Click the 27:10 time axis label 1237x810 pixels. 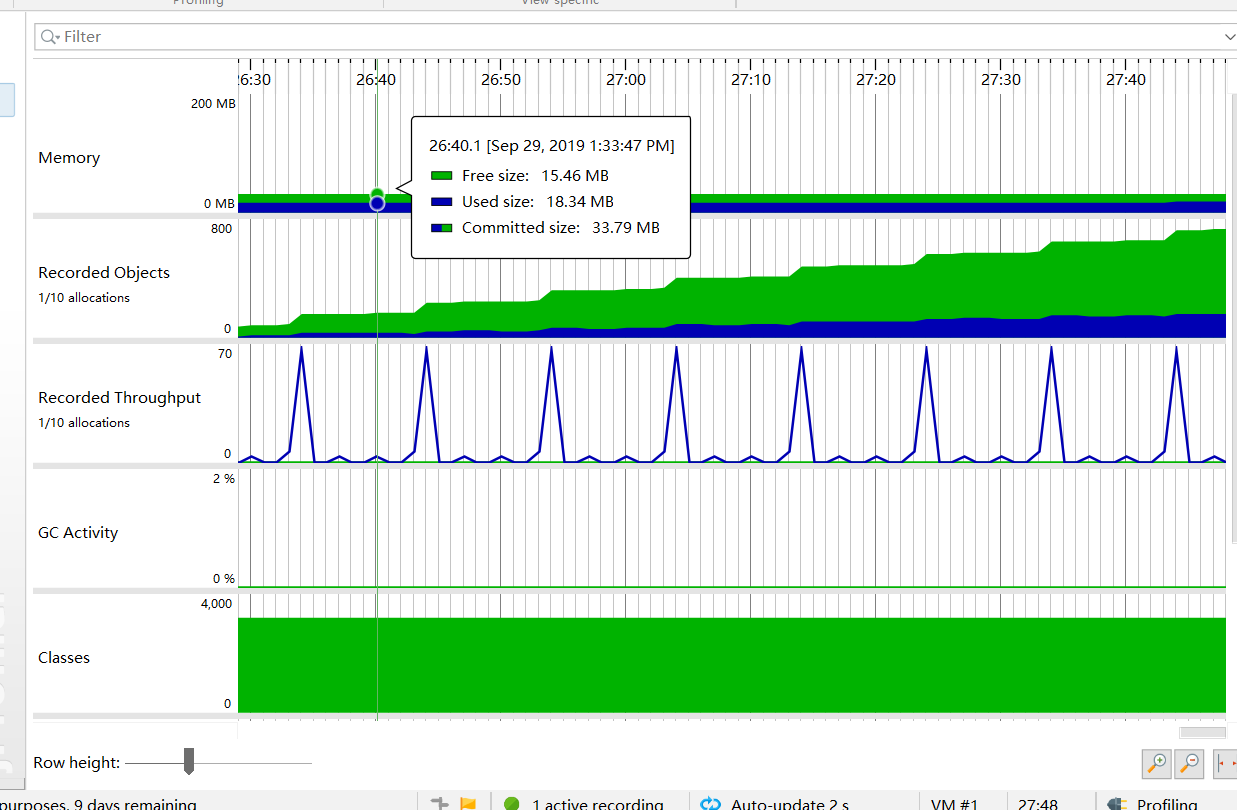tap(750, 80)
